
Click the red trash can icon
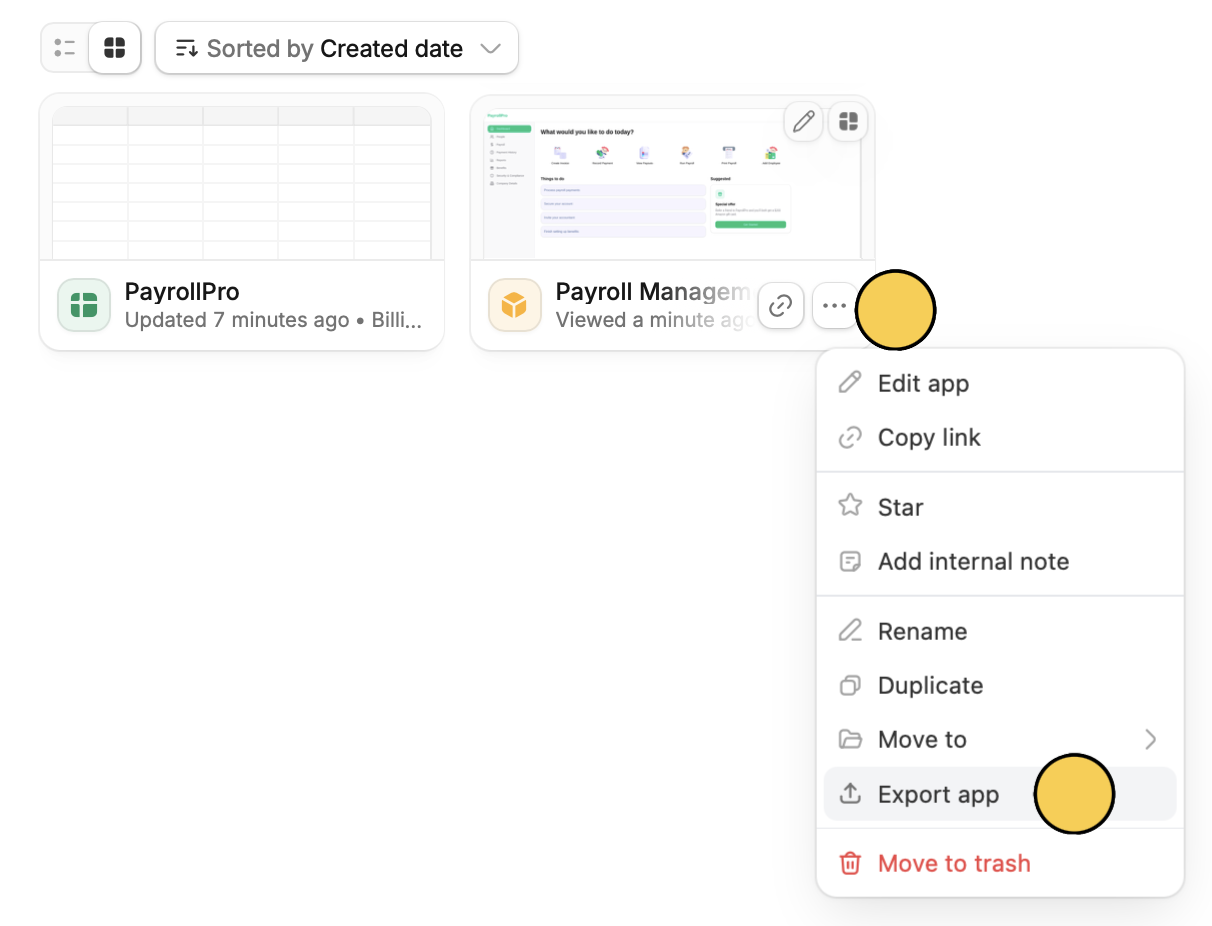850,863
